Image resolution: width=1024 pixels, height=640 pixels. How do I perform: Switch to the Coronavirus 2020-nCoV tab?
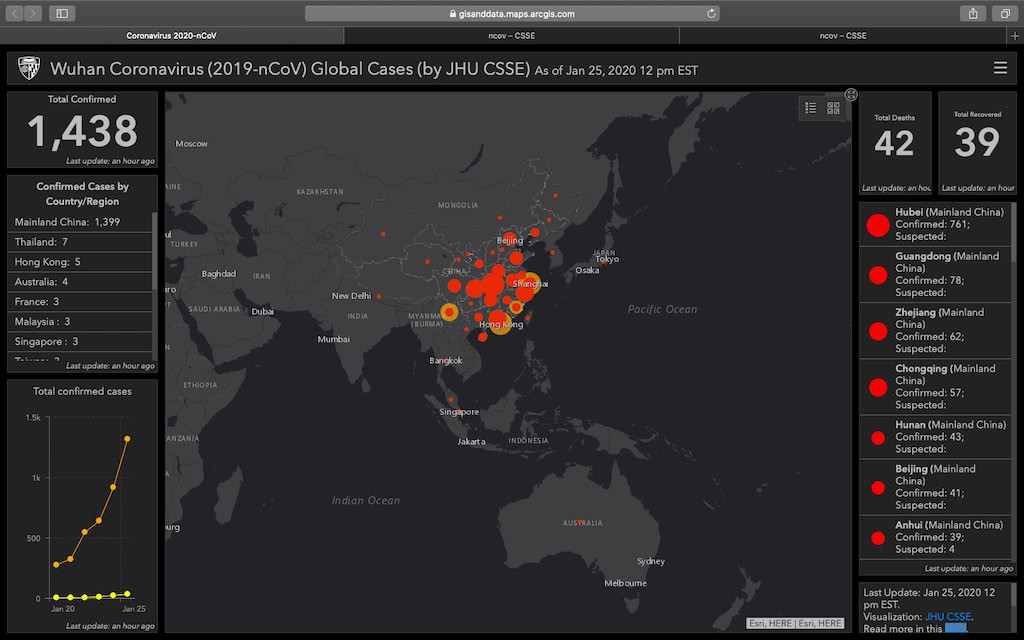point(172,35)
